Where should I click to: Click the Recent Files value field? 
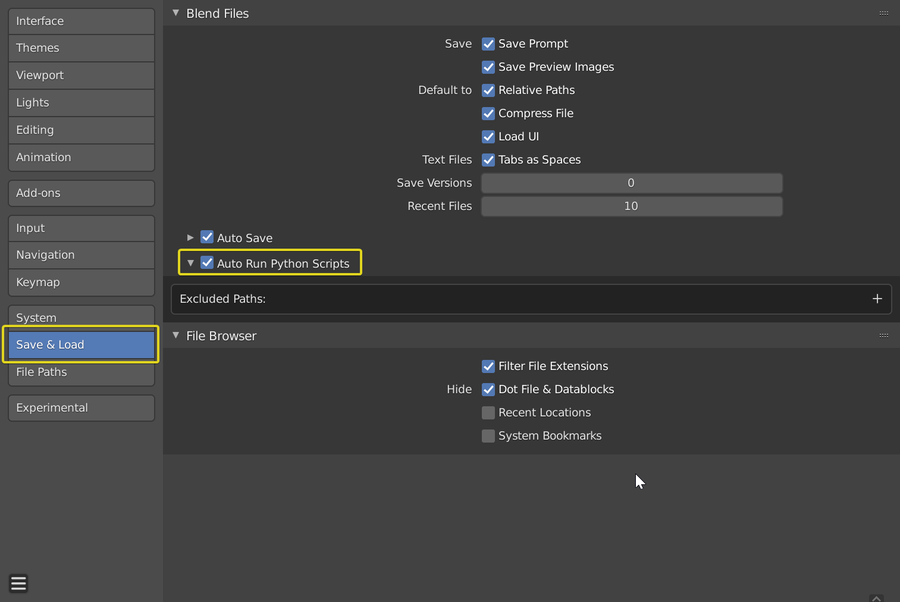coord(631,206)
